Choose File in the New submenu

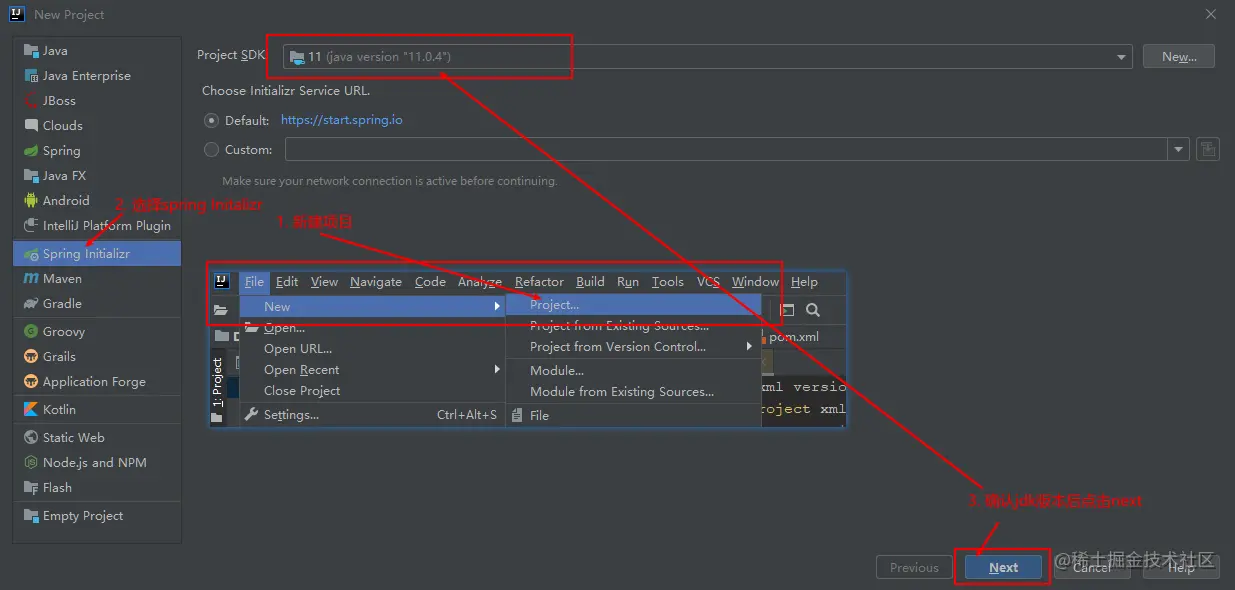(633, 415)
